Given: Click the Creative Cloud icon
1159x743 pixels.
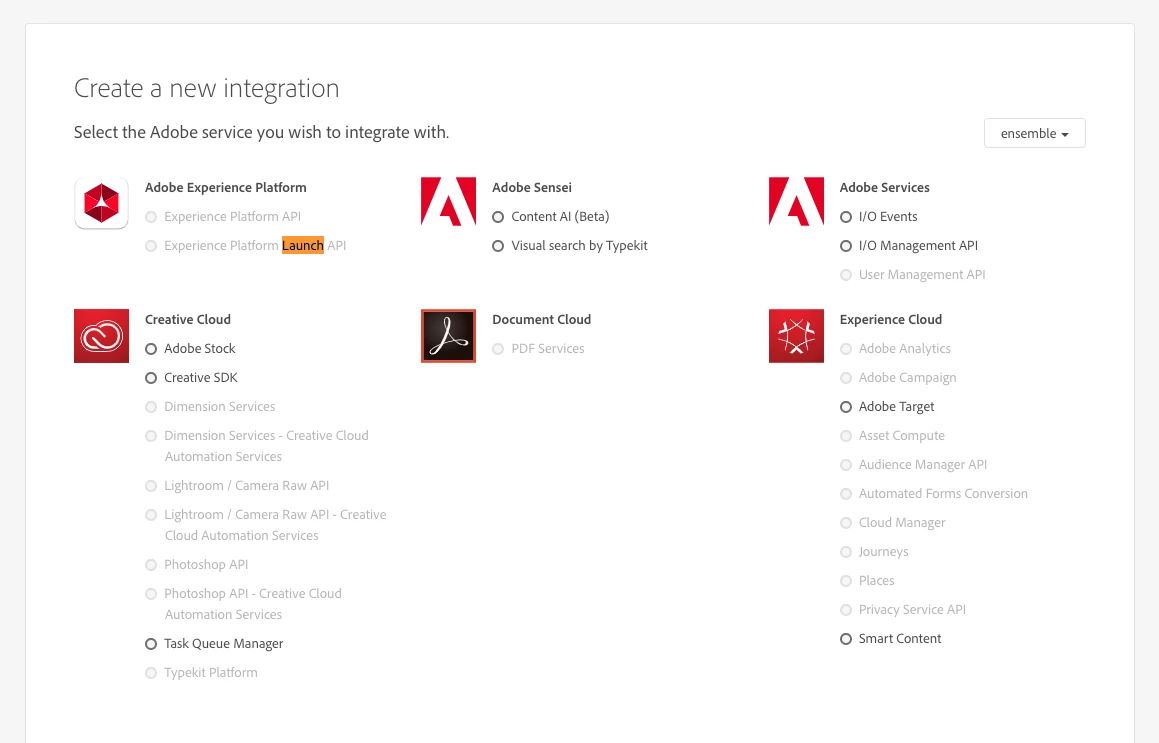Looking at the screenshot, I should [101, 336].
